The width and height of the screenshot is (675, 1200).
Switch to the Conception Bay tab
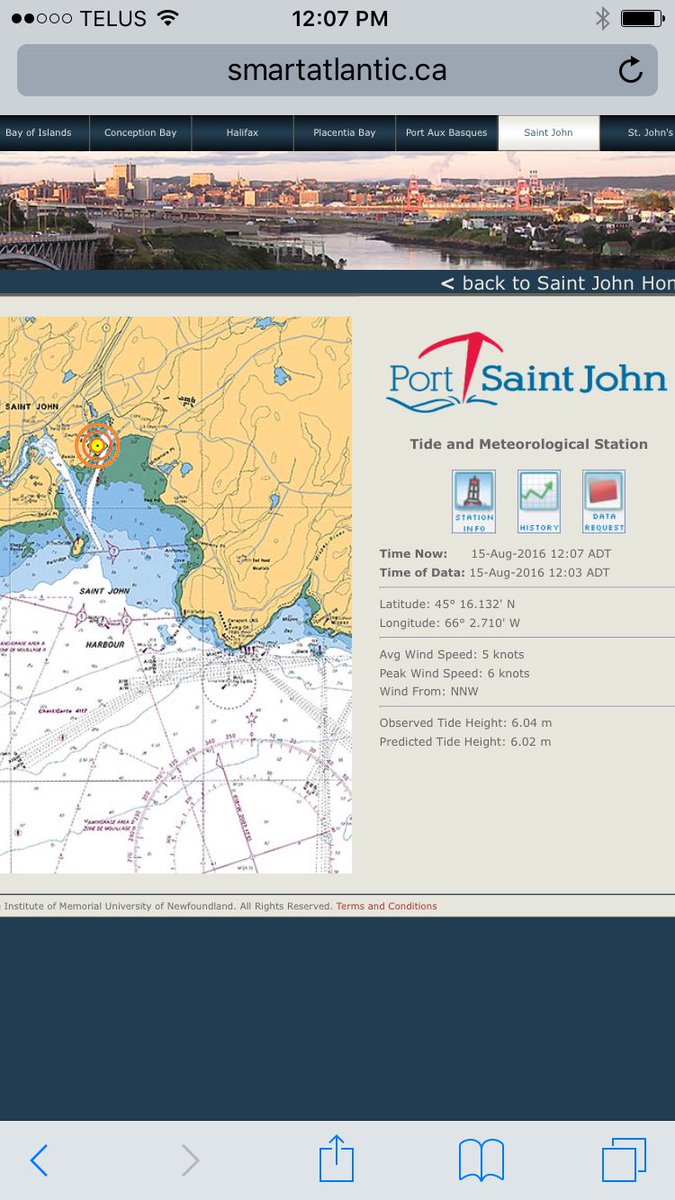[140, 133]
